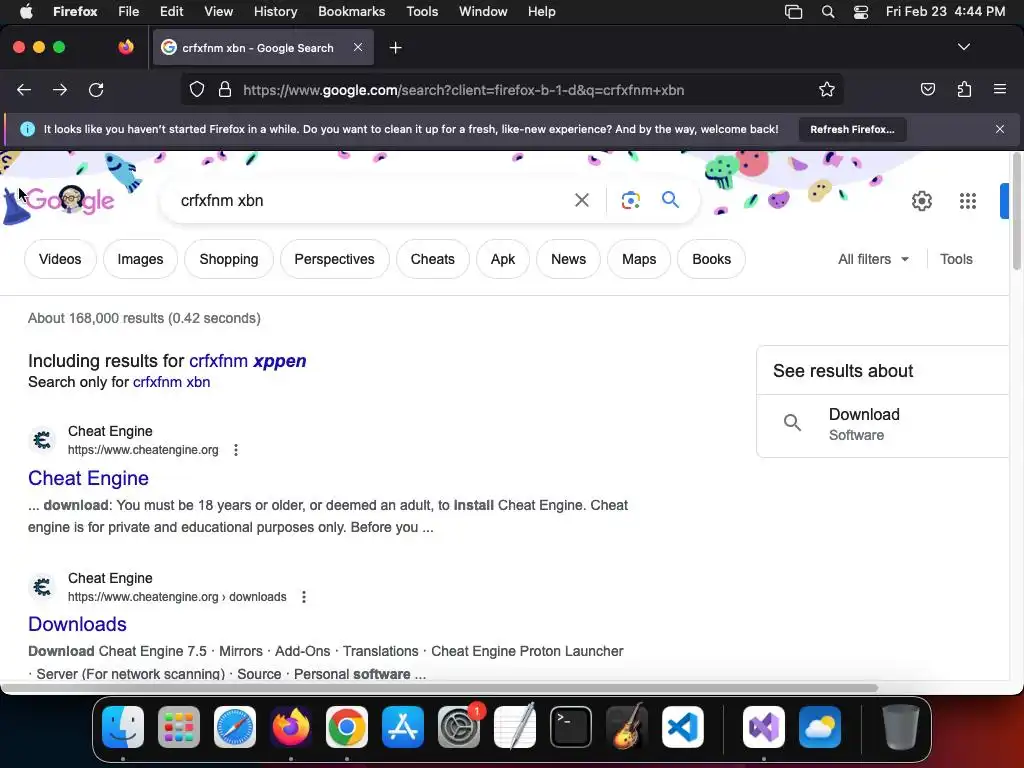This screenshot has height=768, width=1024.
Task: Open 'Download Software' under See results about
Action: (x=883, y=424)
